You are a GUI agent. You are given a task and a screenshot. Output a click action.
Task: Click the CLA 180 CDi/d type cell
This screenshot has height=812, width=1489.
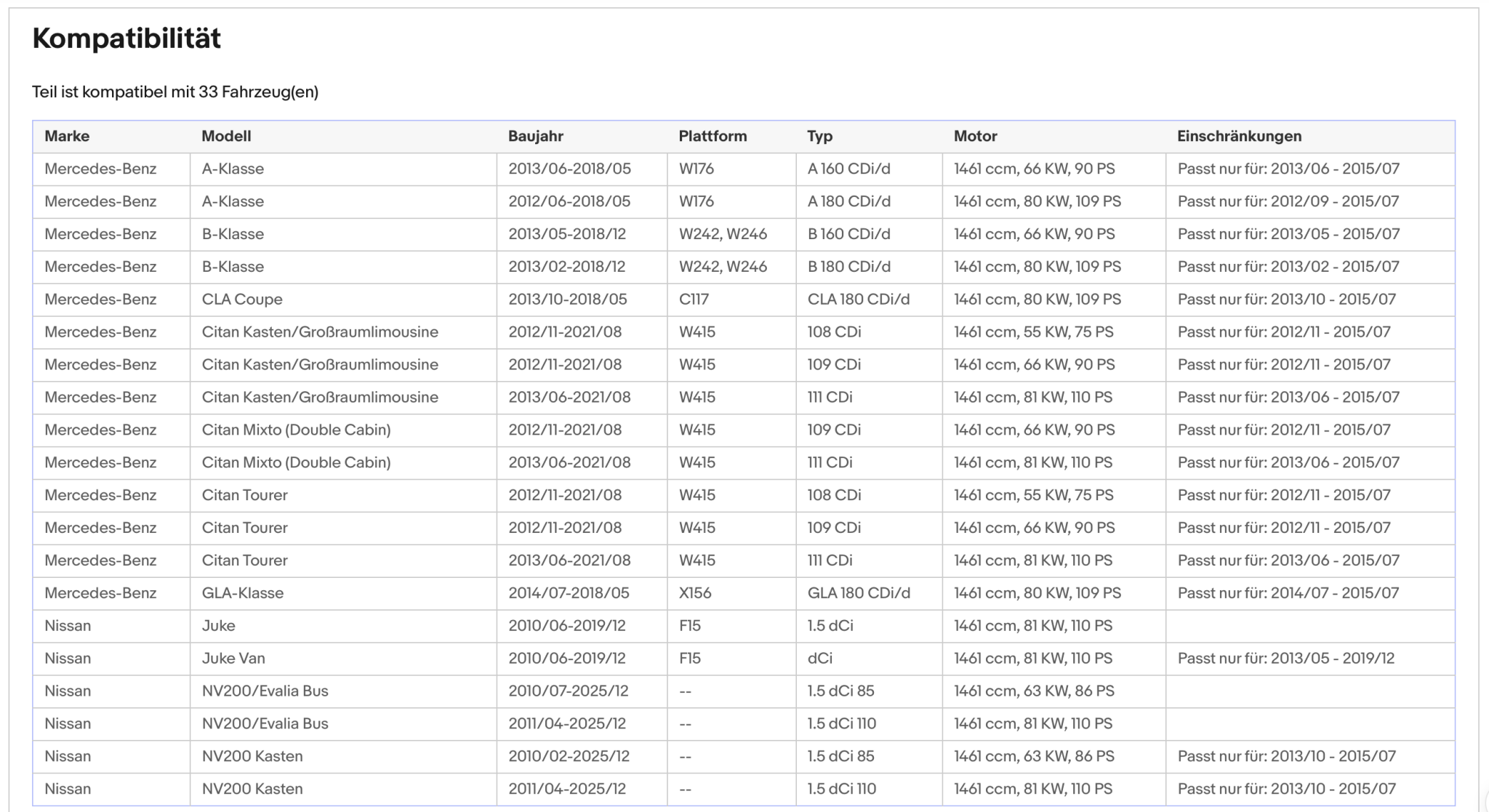click(858, 299)
